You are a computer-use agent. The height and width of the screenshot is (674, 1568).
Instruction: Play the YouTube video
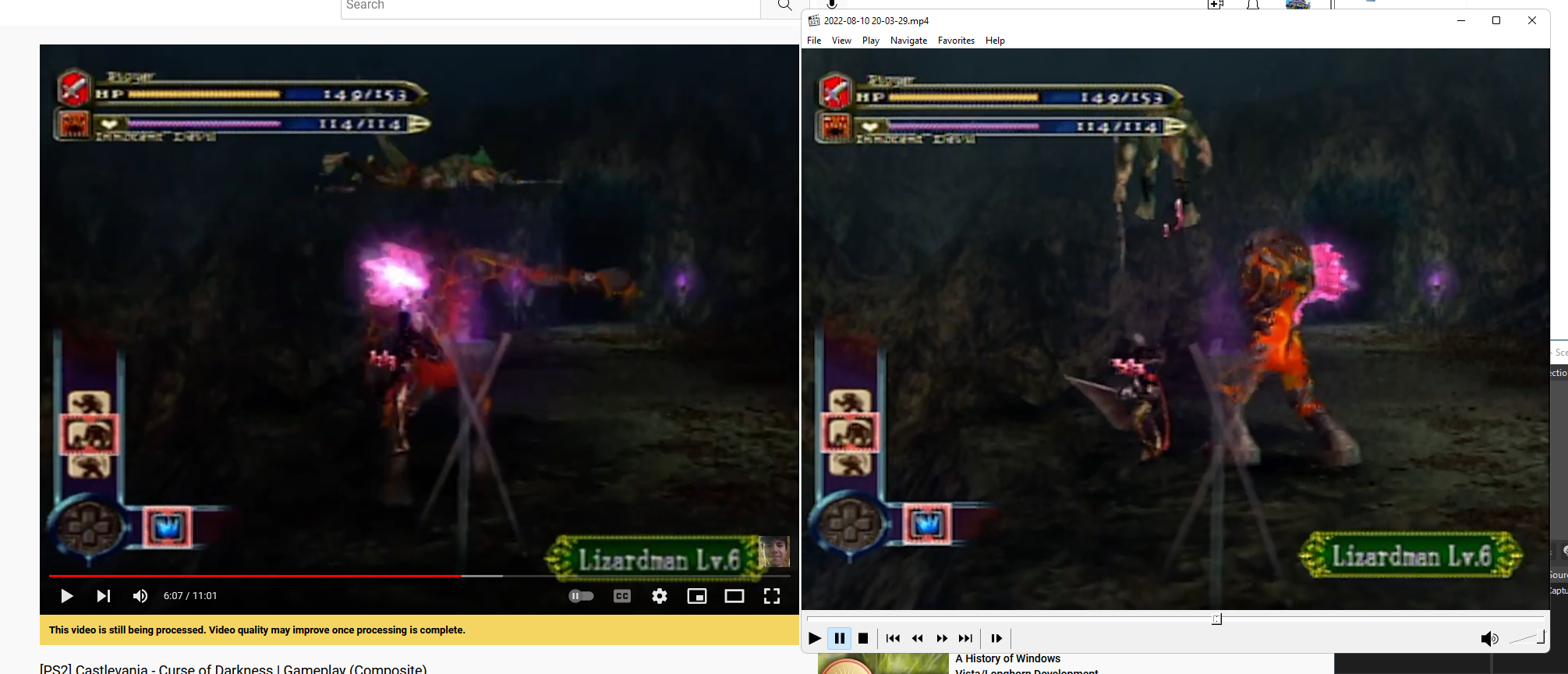coord(67,596)
